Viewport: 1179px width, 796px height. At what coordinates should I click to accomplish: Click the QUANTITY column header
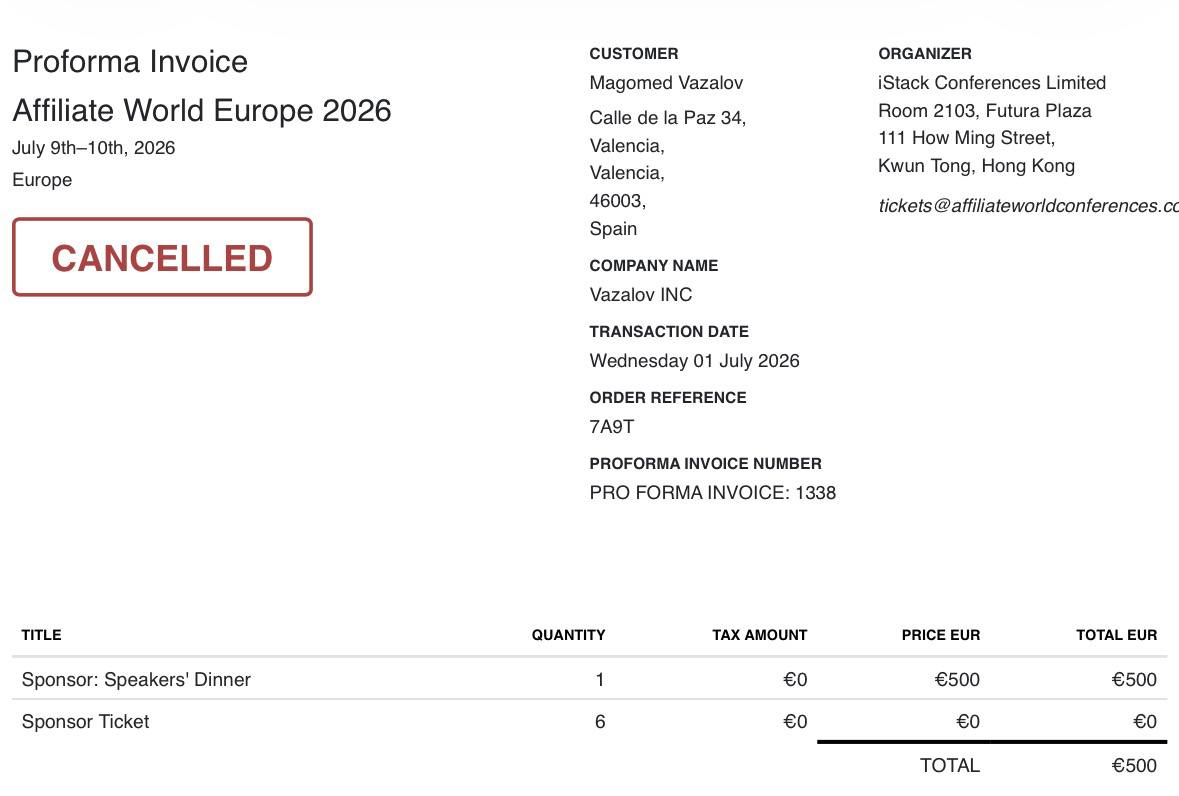(x=568, y=635)
